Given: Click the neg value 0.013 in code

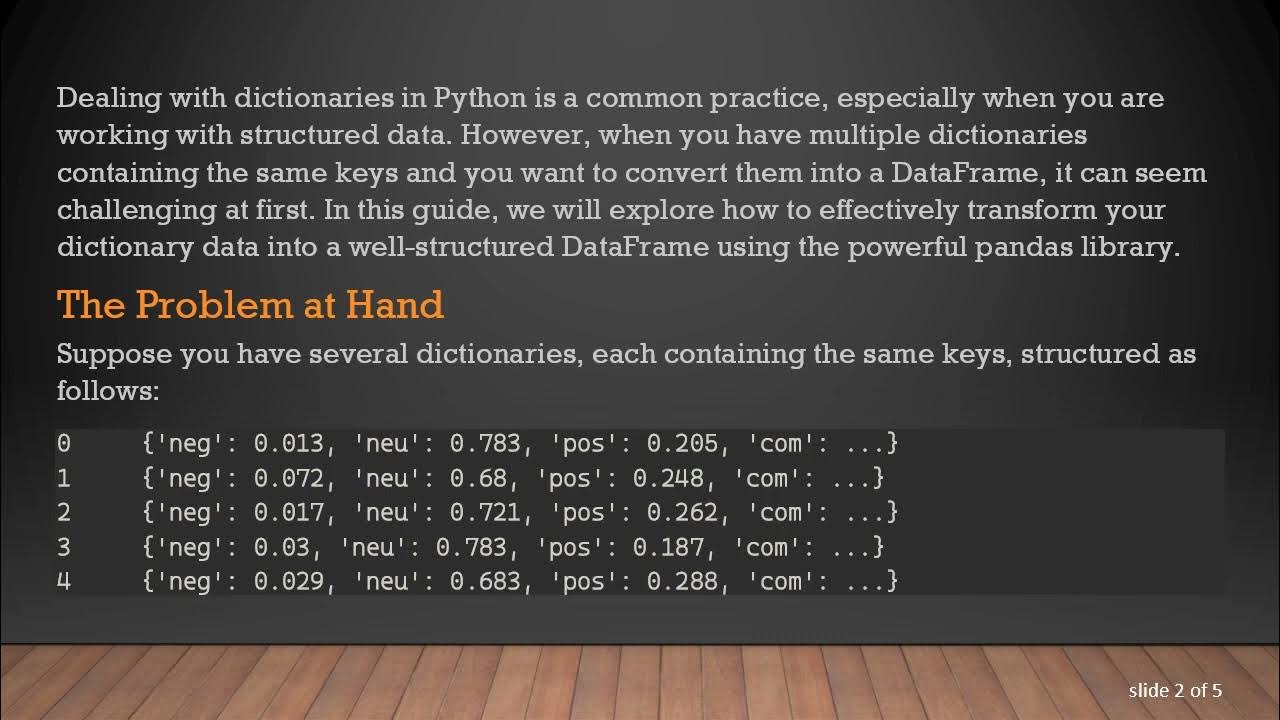Looking at the screenshot, I should pyautogui.click(x=289, y=443).
